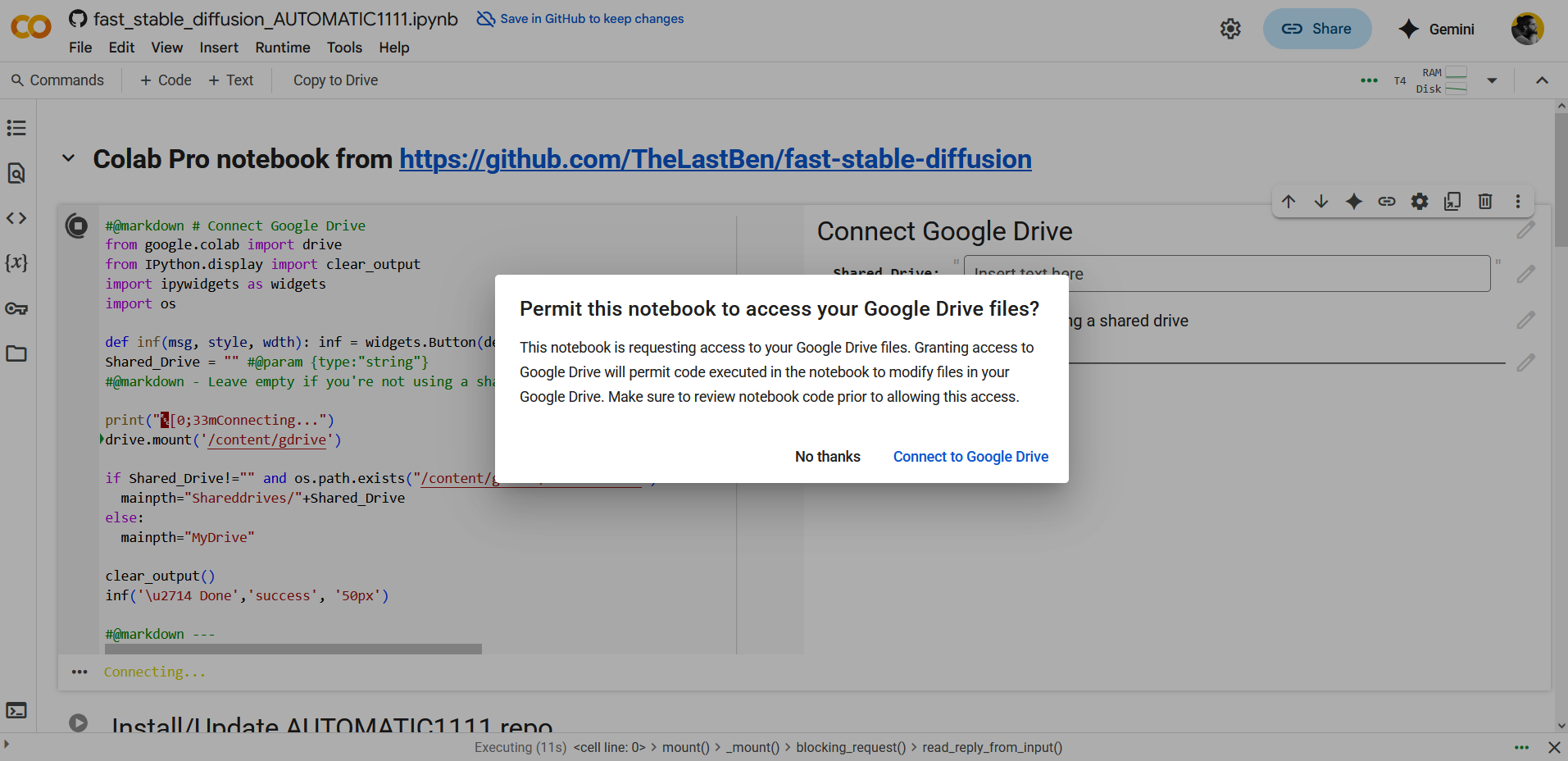This screenshot has width=1568, height=761.
Task: Open the code snippets sidebar icon
Action: pos(16,218)
